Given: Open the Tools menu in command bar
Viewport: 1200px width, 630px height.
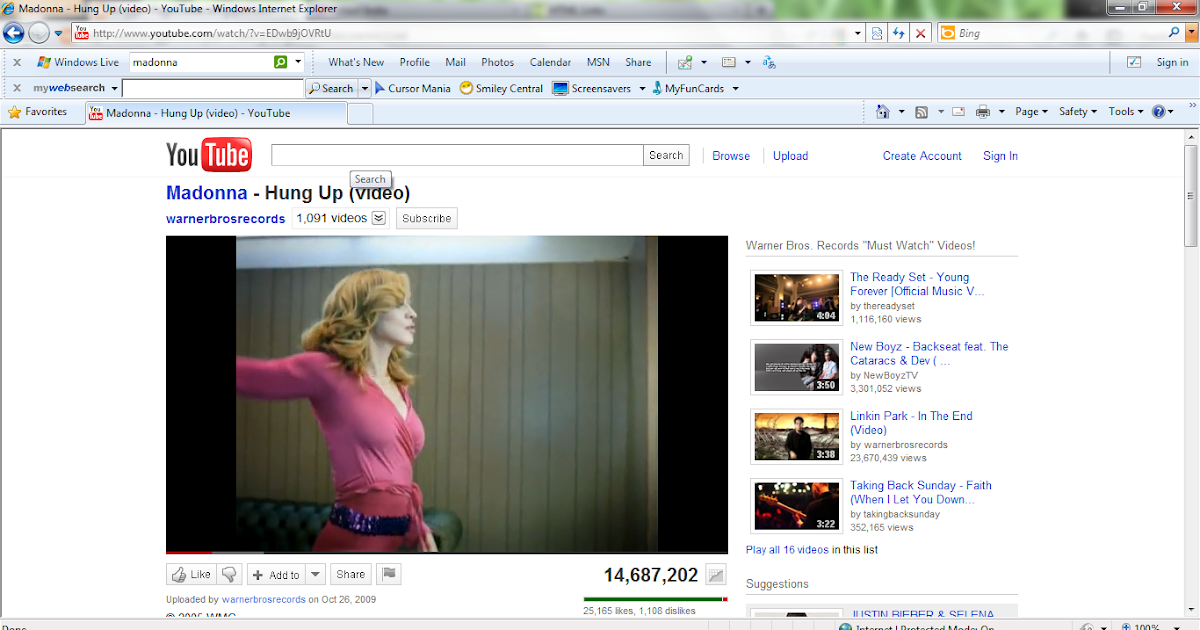Looking at the screenshot, I should click(x=1126, y=112).
